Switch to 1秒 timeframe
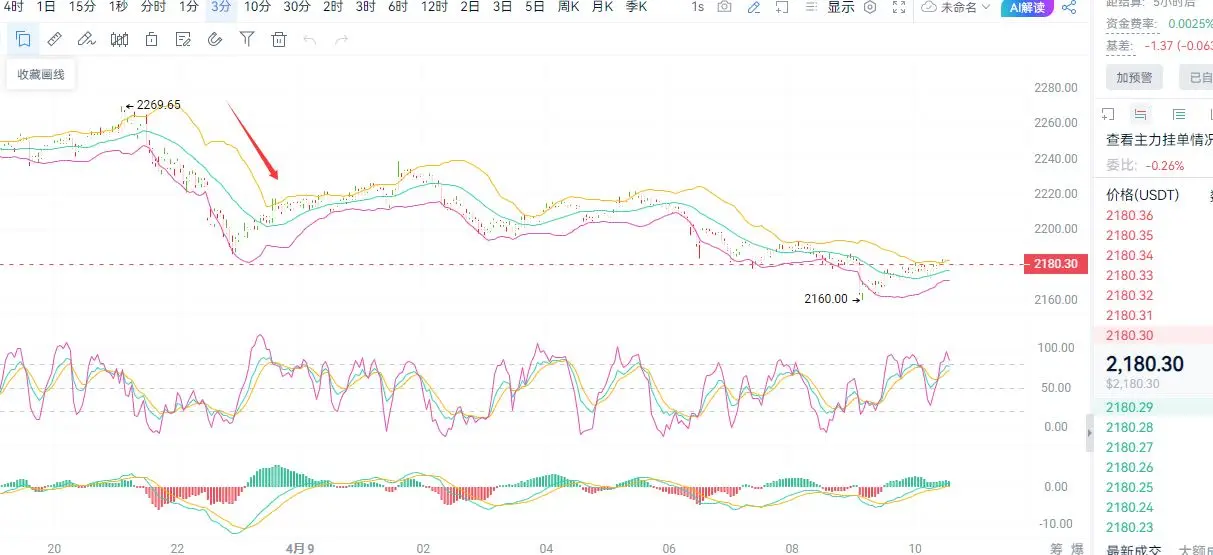Image resolution: width=1213 pixels, height=555 pixels. (x=118, y=6)
